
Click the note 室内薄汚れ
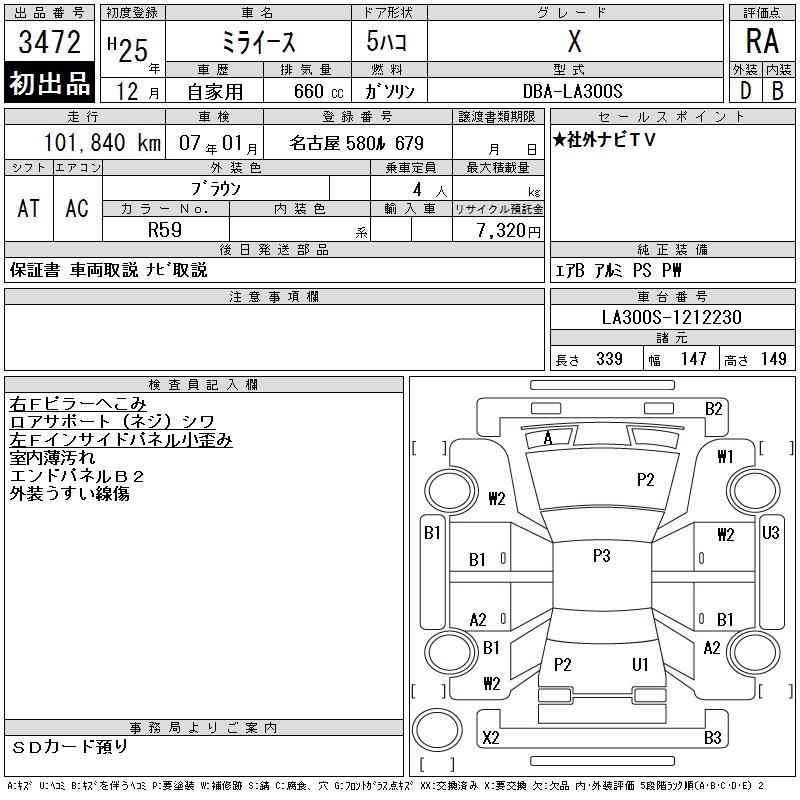pos(52,457)
